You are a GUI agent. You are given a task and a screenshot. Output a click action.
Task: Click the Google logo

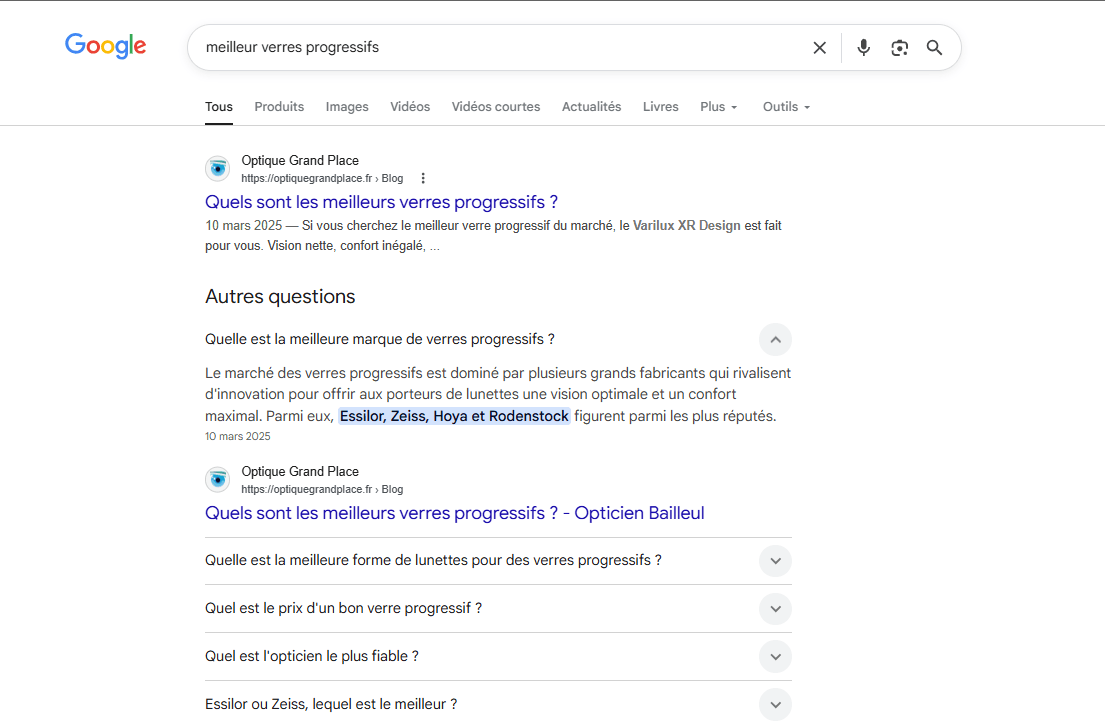click(106, 46)
